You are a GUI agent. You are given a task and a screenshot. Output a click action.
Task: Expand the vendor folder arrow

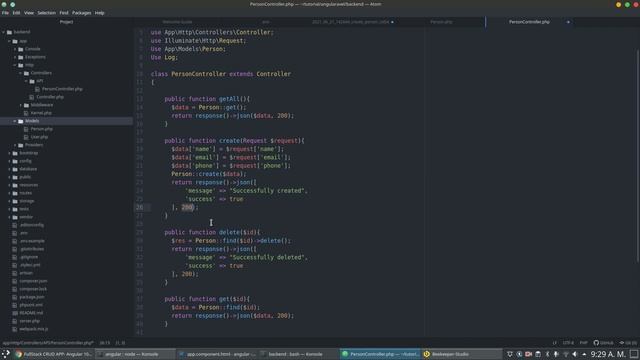9,217
